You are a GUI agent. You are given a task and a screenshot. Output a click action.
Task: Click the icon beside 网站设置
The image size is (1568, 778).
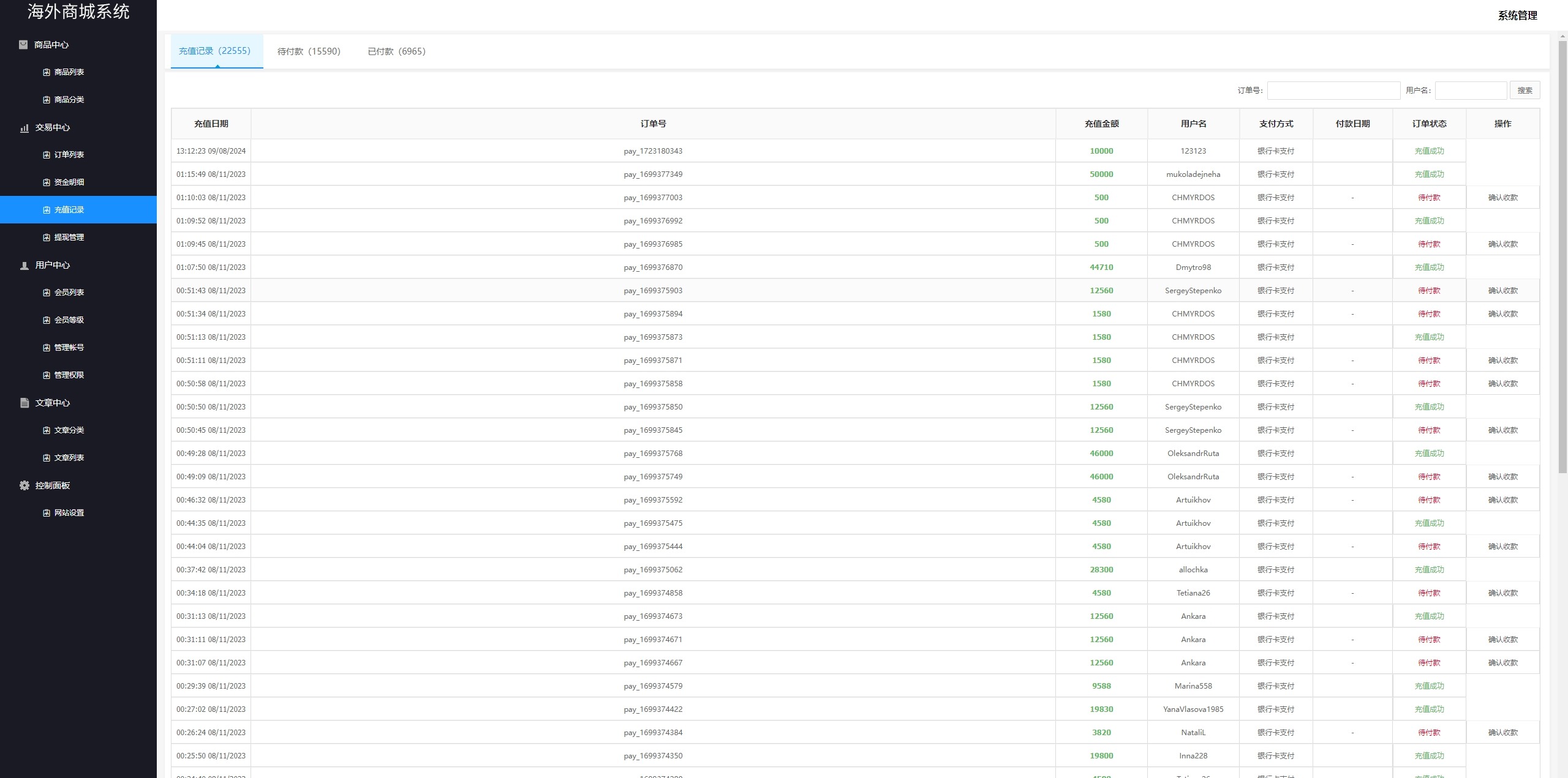pyautogui.click(x=47, y=513)
